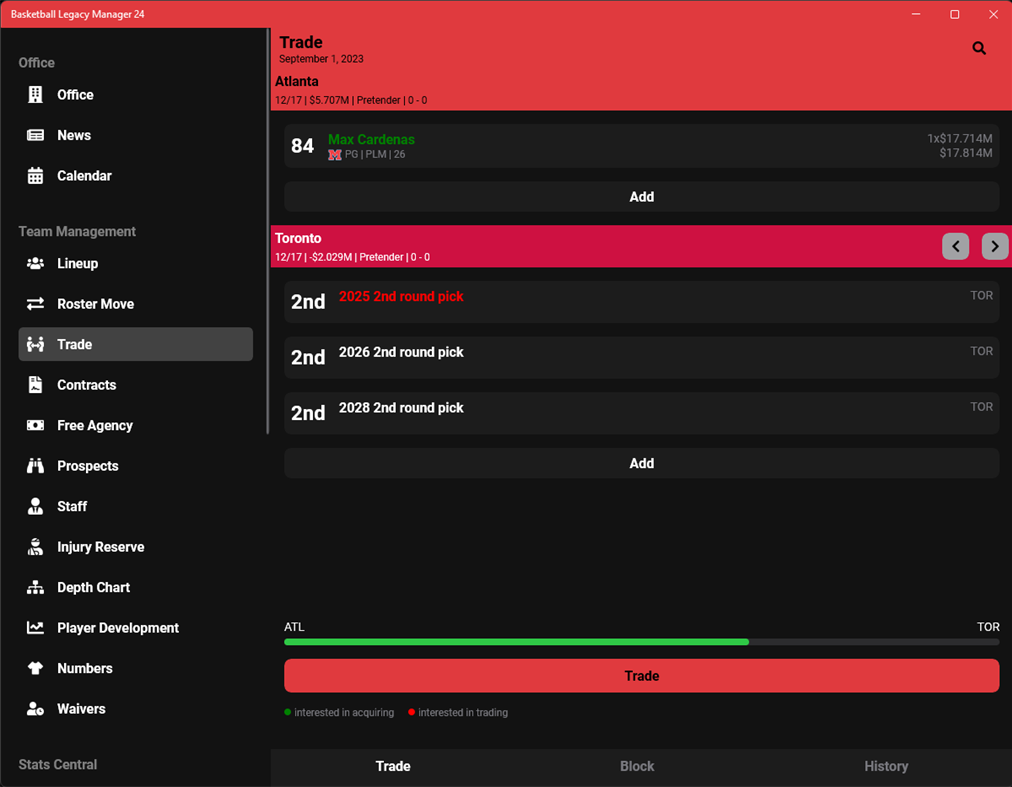Click the Lineup people icon
This screenshot has height=787, width=1012.
tap(35, 263)
